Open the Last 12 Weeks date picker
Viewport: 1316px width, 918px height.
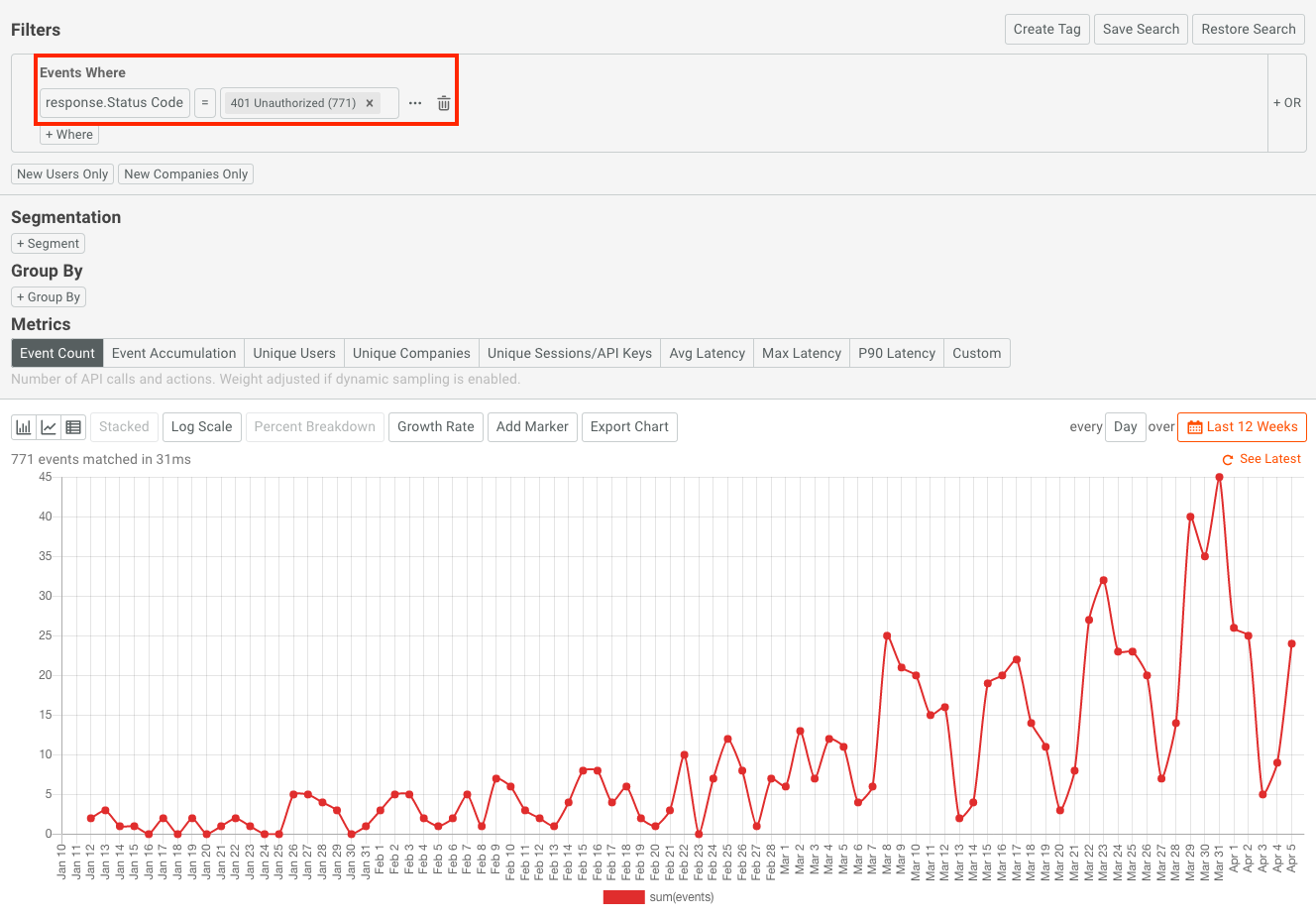(1242, 427)
